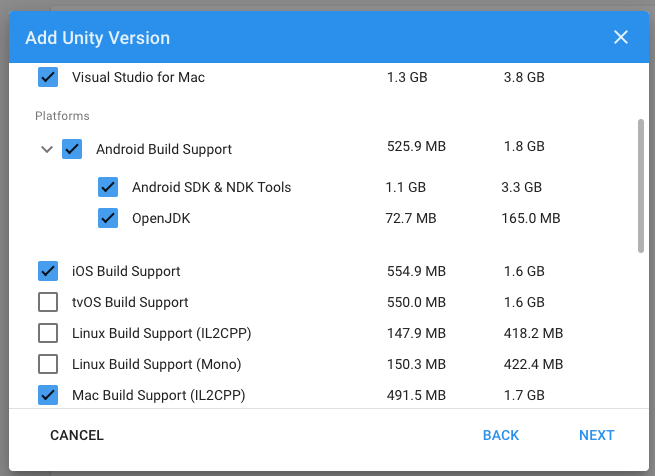Click the Add Unity Version title text
Image resolution: width=655 pixels, height=476 pixels.
coord(97,38)
